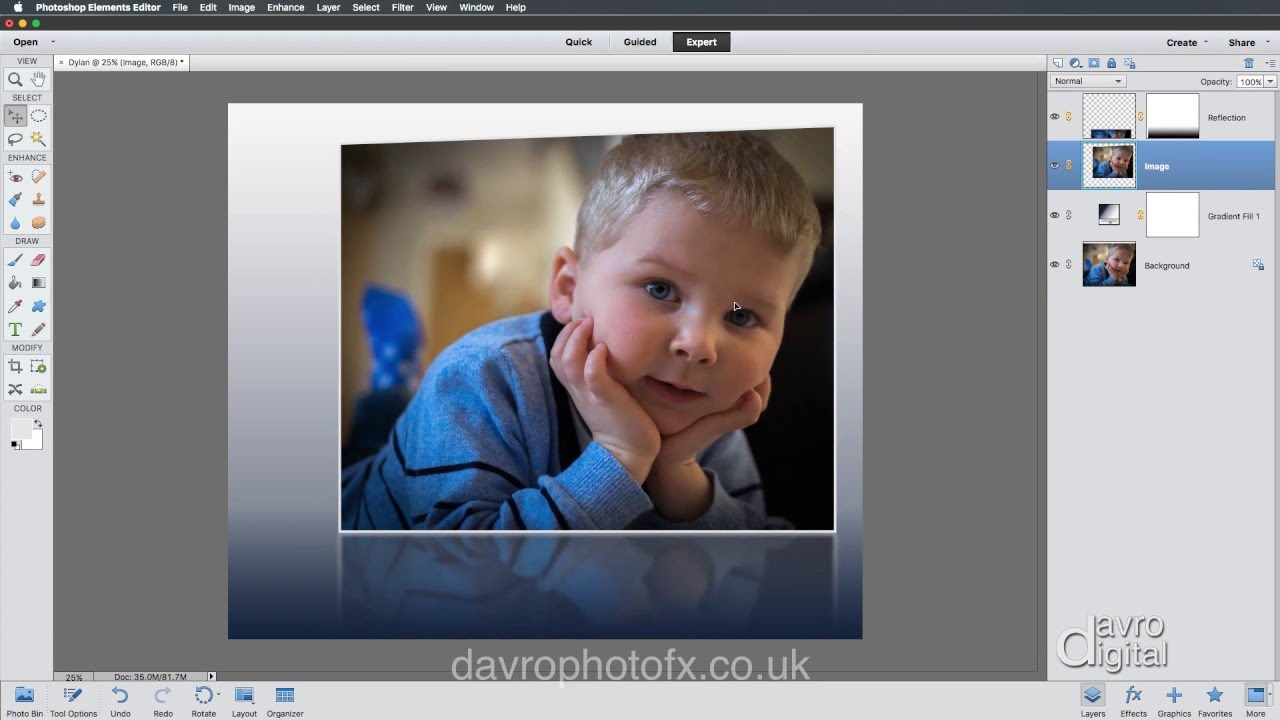Viewport: 1280px width, 720px height.
Task: Switch to Quick edit mode
Action: [579, 42]
